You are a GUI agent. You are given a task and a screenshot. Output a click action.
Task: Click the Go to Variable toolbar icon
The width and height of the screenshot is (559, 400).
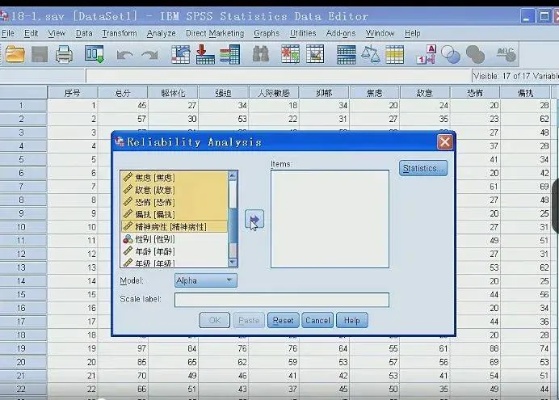(x=205, y=55)
